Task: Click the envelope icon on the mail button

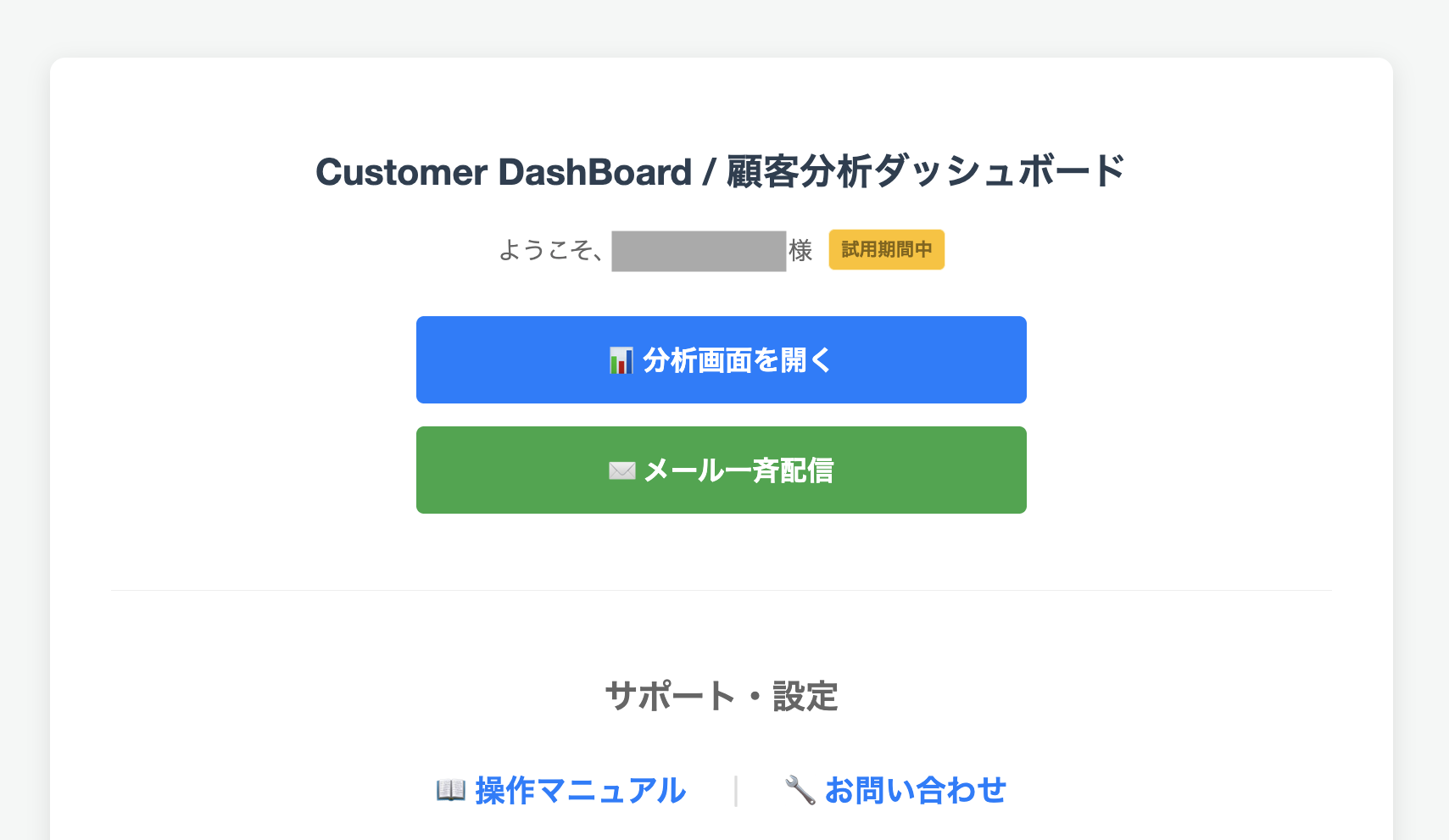Action: tap(621, 470)
